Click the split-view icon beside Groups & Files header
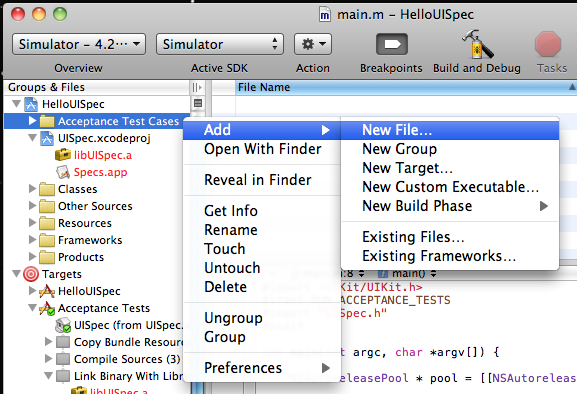Image resolution: width=577 pixels, height=394 pixels. [198, 88]
